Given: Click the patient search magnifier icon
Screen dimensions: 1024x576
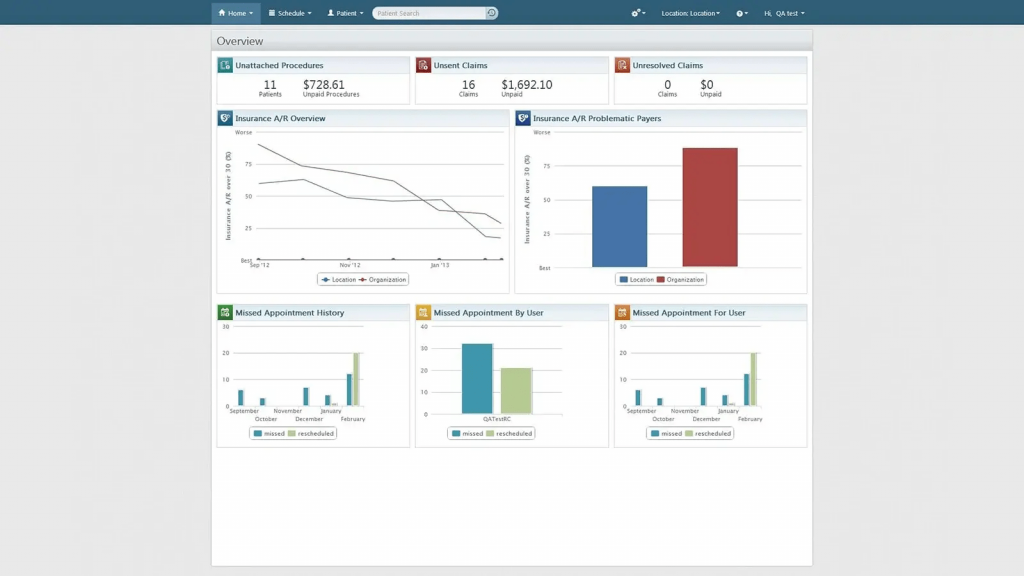Looking at the screenshot, I should pos(490,12).
